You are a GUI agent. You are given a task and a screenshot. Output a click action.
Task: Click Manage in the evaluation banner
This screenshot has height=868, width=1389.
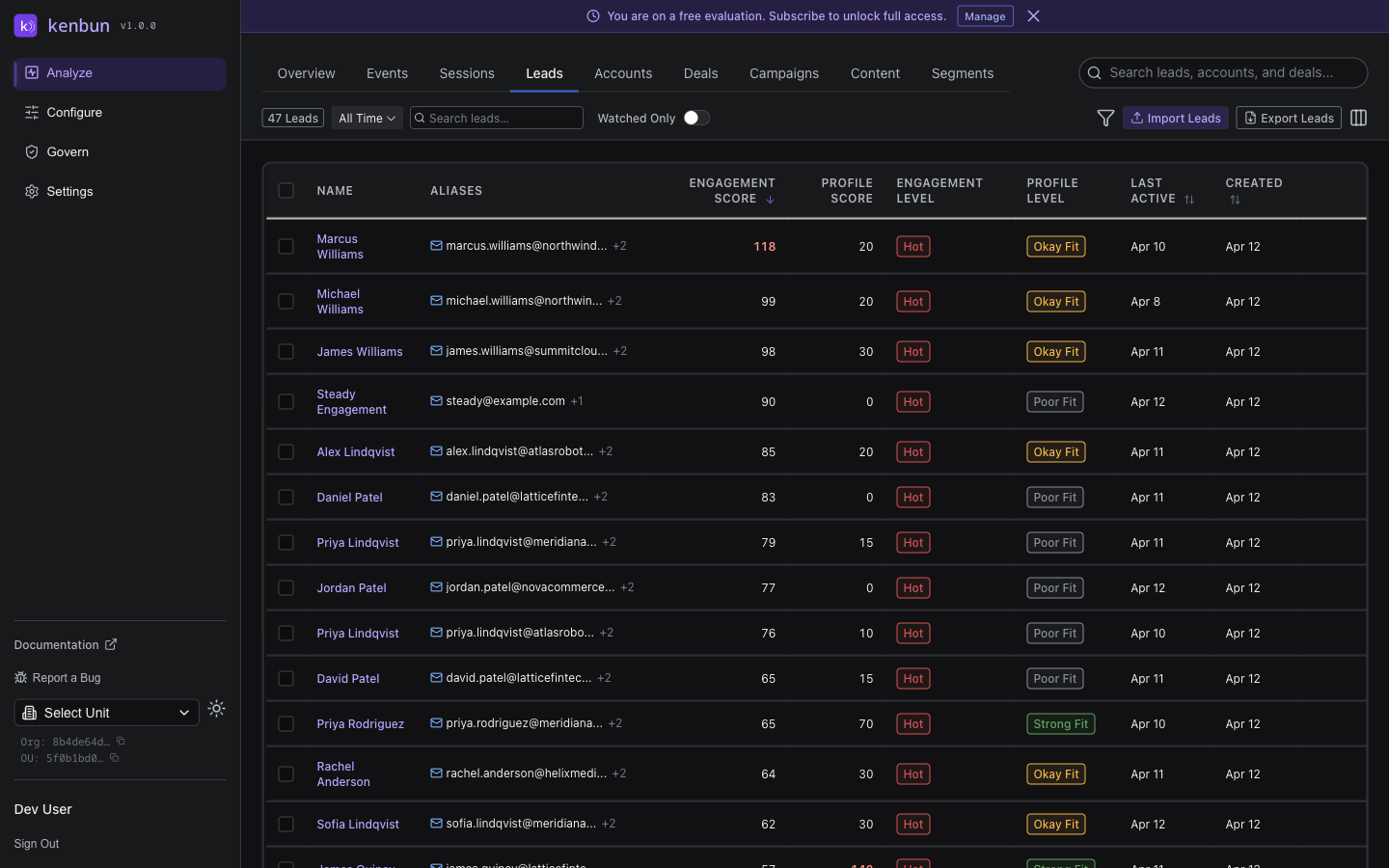985,16
